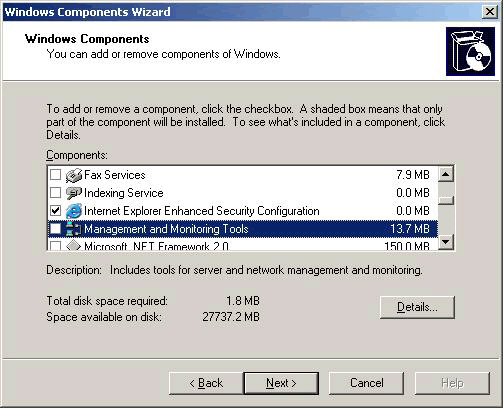
Task: Click the 27737.2 MB available space value
Action: [x=231, y=317]
